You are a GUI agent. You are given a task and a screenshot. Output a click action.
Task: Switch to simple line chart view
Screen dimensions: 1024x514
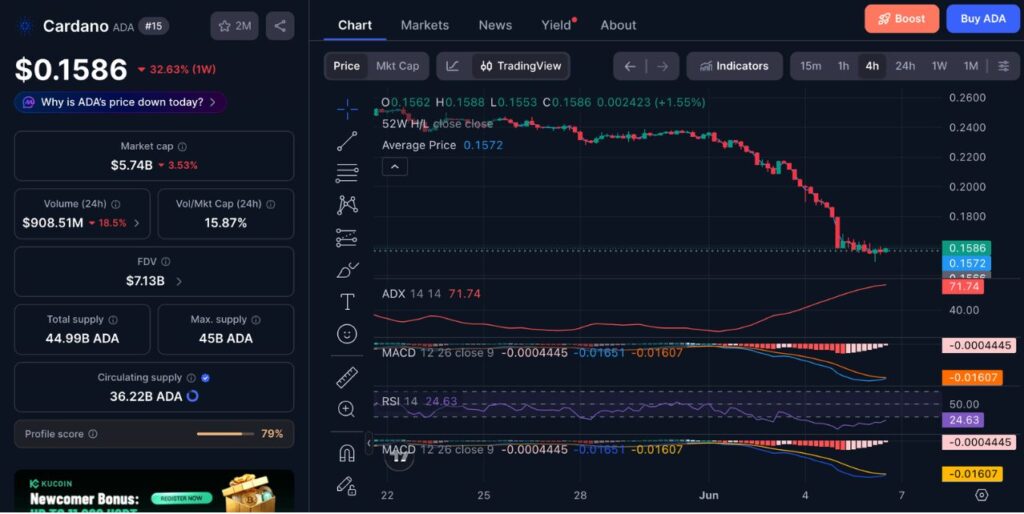point(453,66)
